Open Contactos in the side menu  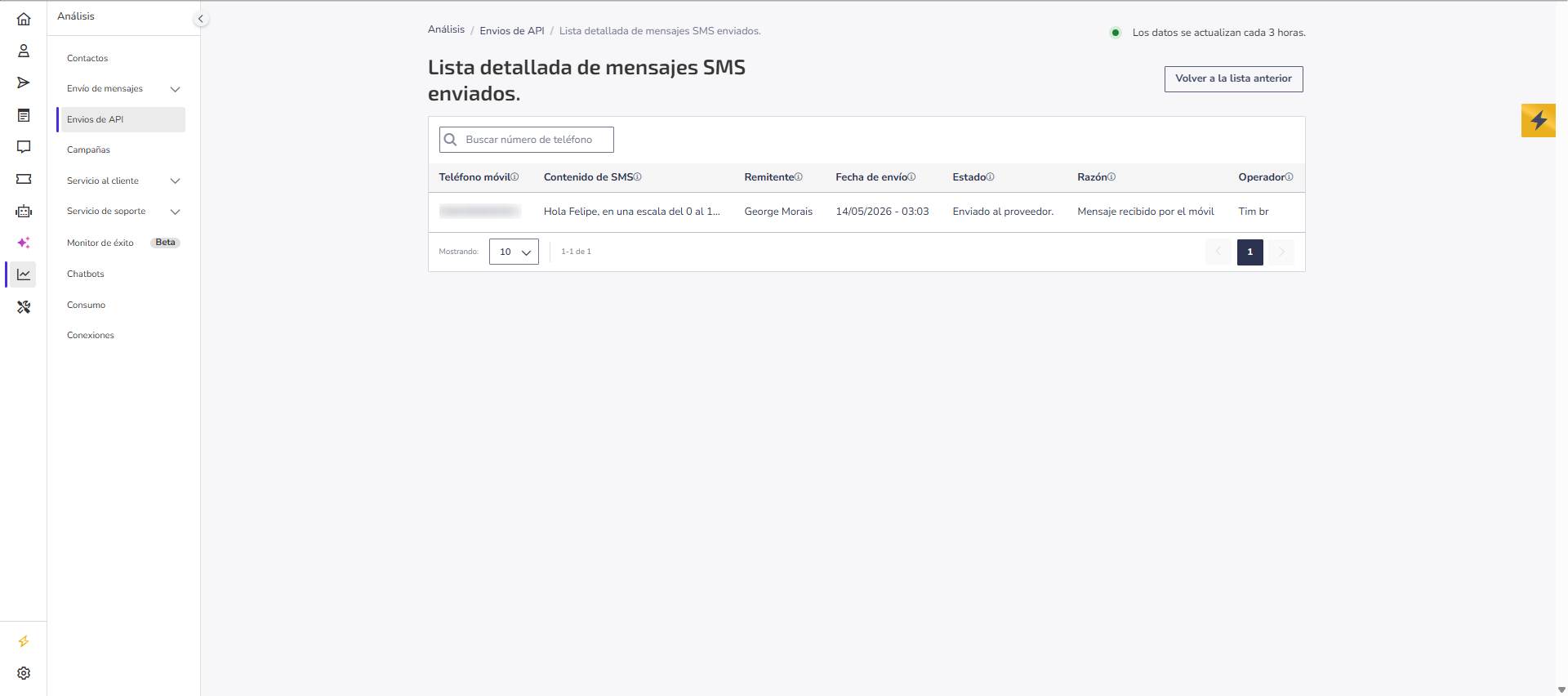click(87, 58)
